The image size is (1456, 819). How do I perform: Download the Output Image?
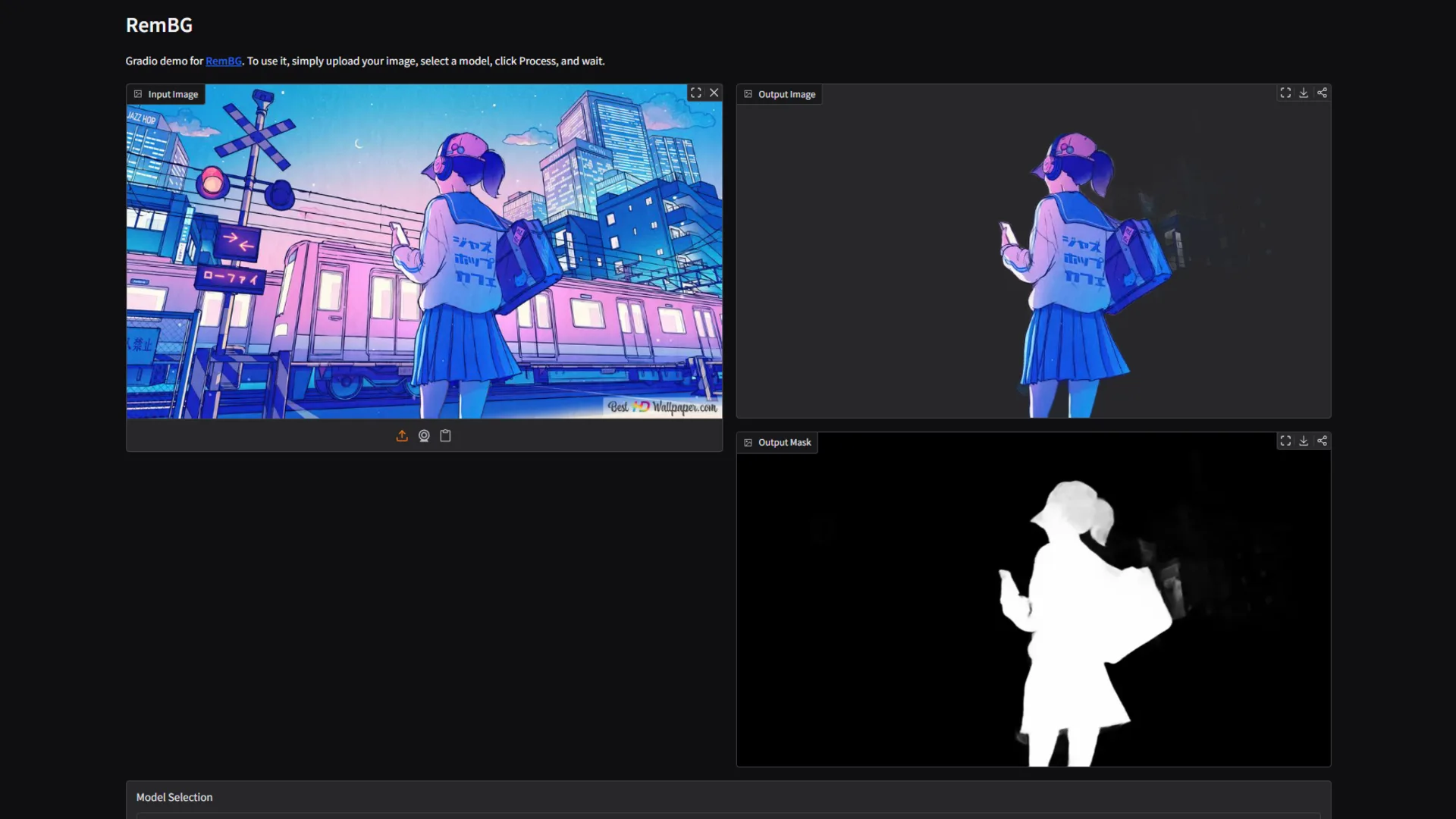pos(1304,93)
